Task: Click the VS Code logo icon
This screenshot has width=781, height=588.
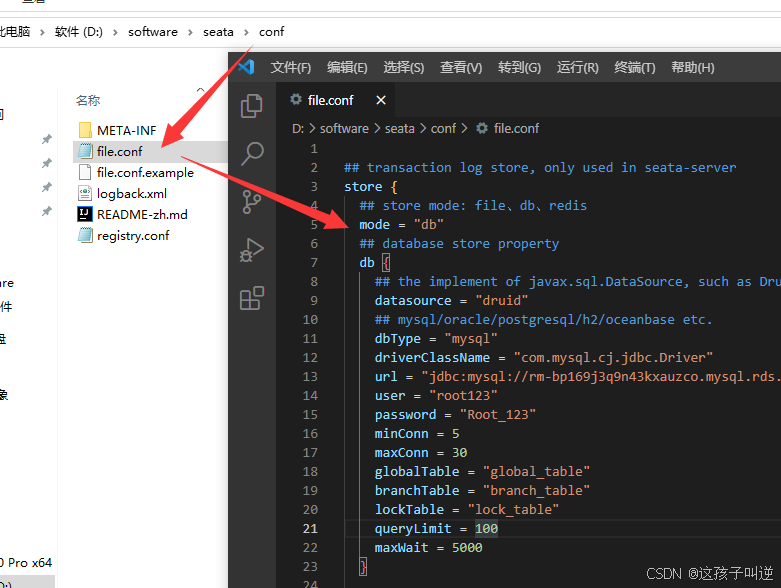Action: click(x=246, y=67)
